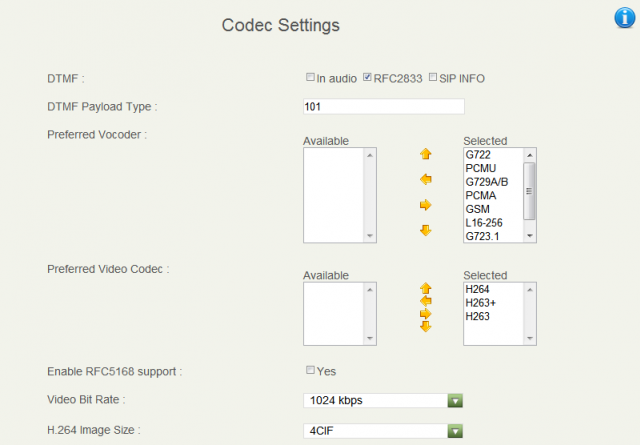Click video codec left arrow
The image size is (640, 445).
tap(426, 301)
